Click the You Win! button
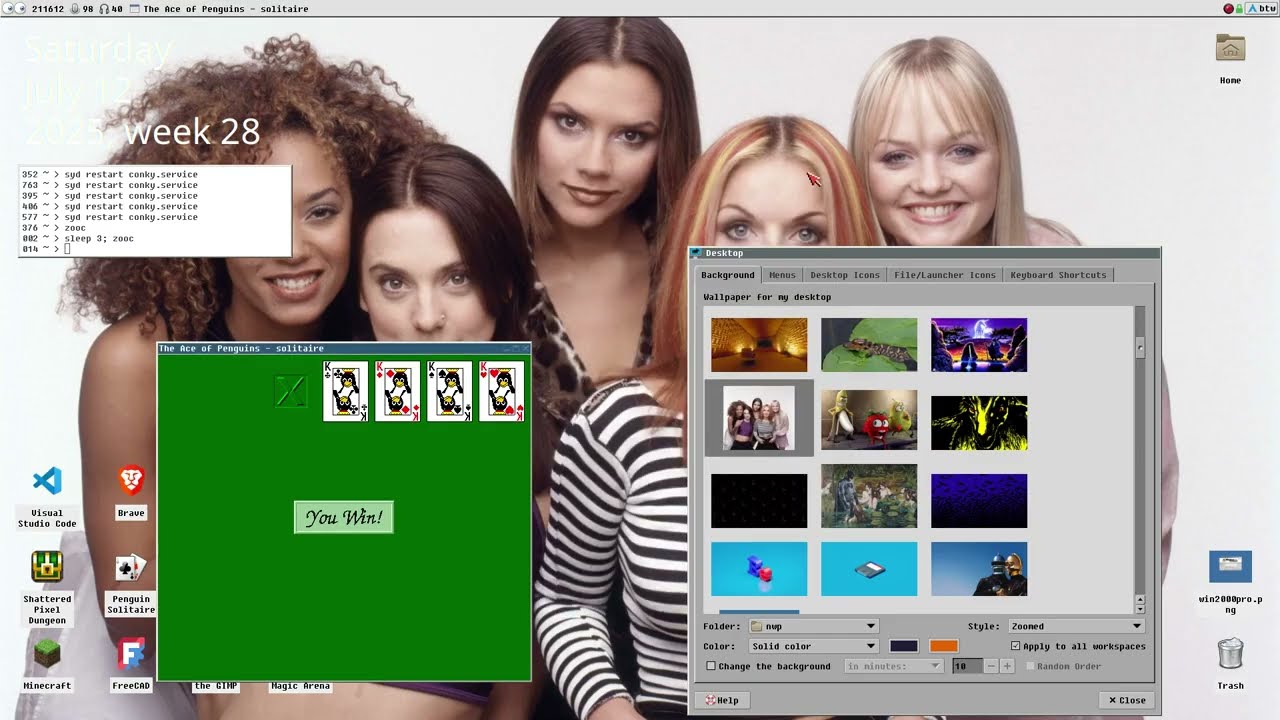This screenshot has height=720, width=1280. coord(344,517)
